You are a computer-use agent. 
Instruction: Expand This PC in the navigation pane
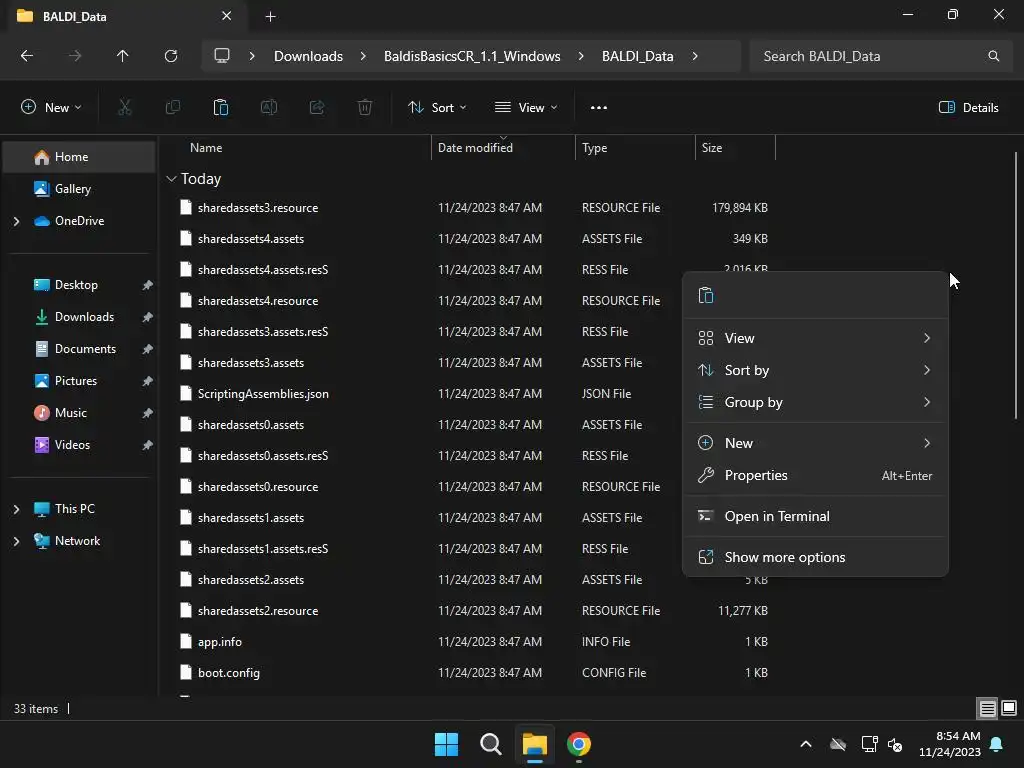pyautogui.click(x=16, y=509)
